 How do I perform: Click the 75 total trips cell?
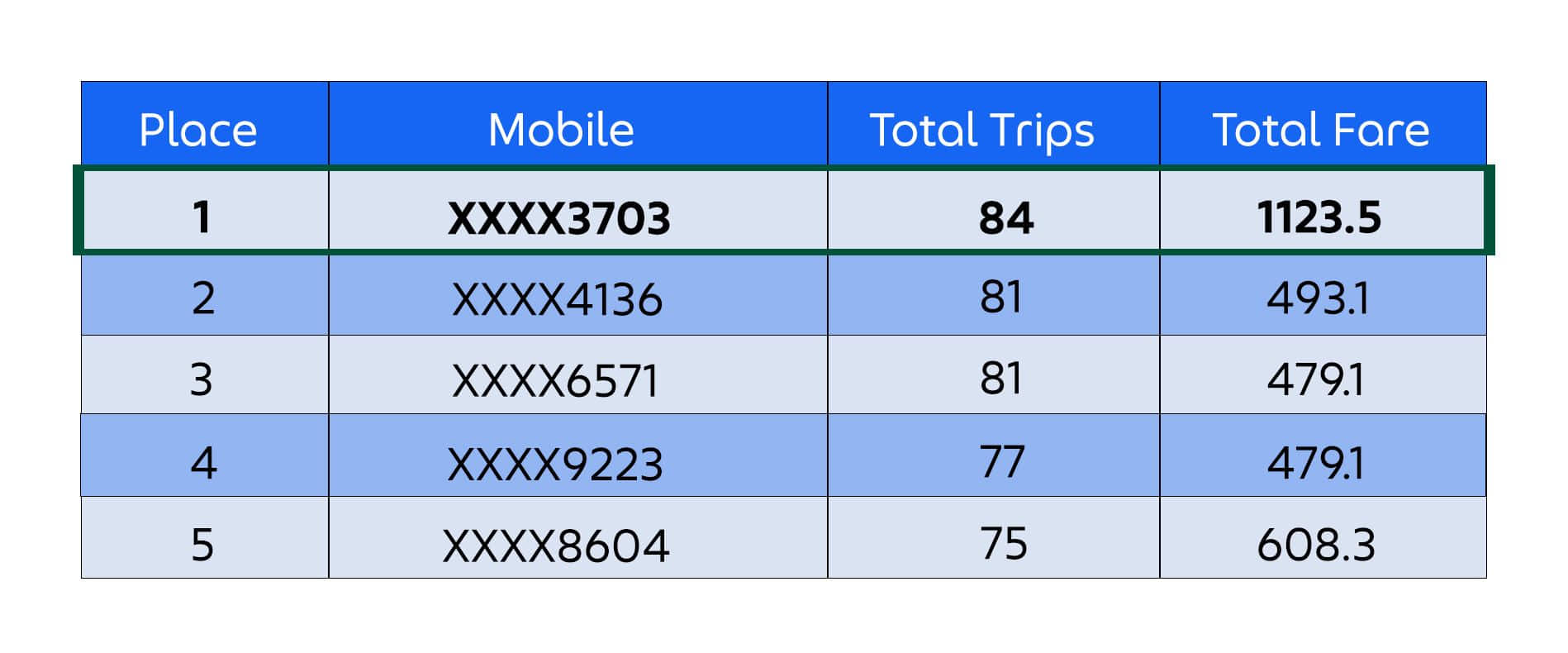click(994, 537)
